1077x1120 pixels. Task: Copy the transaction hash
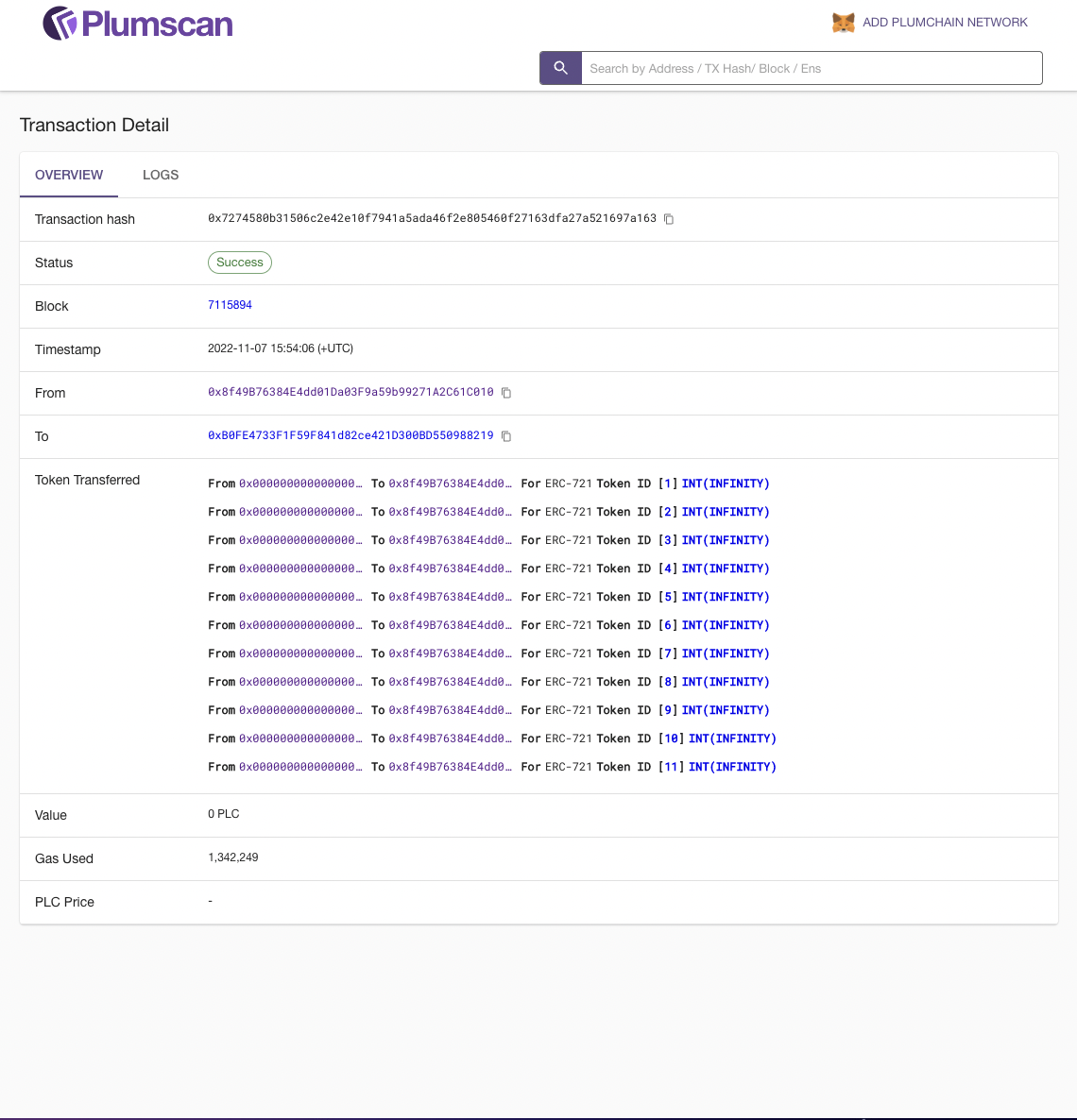(669, 219)
